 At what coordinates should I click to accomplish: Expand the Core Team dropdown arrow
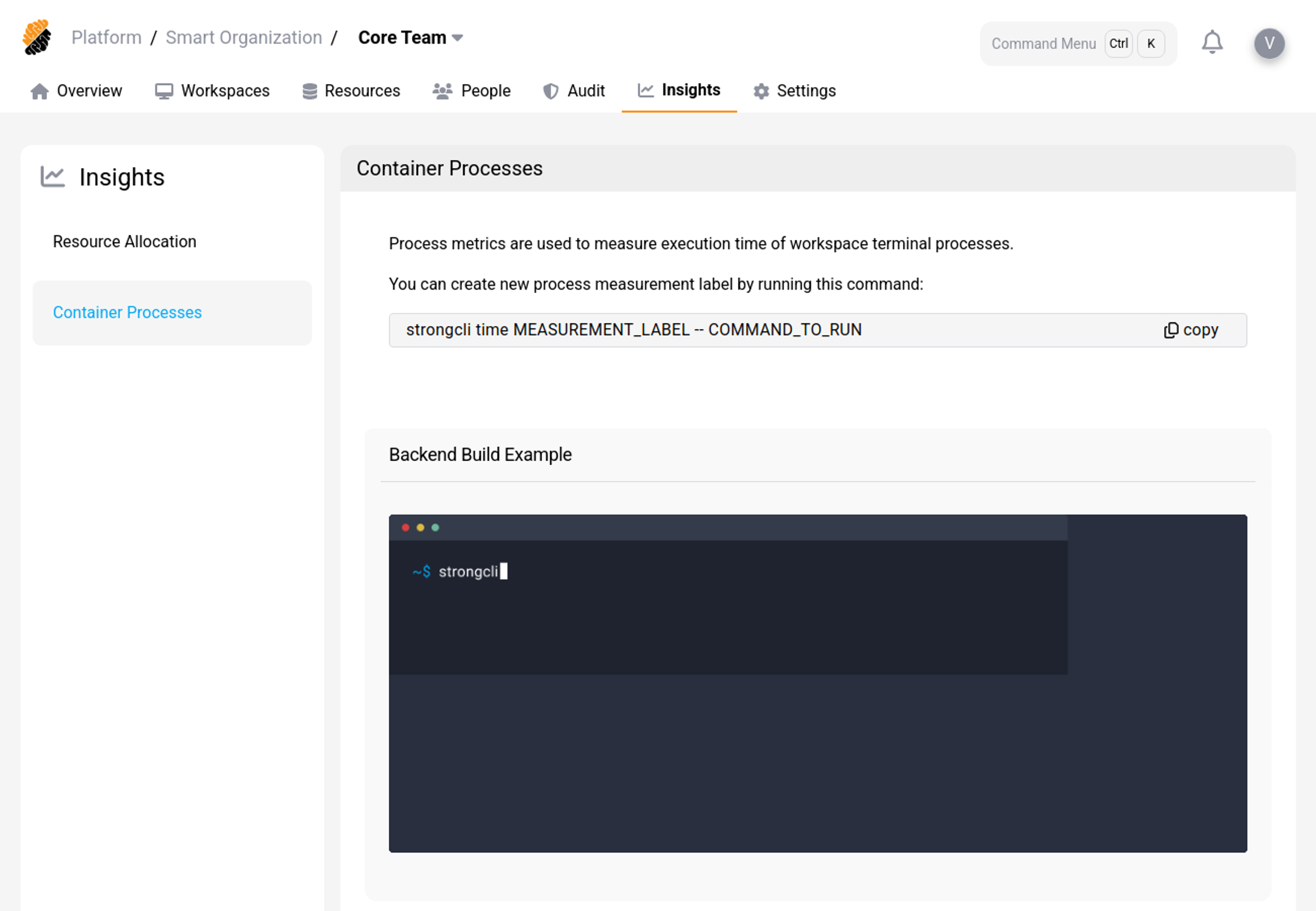457,38
